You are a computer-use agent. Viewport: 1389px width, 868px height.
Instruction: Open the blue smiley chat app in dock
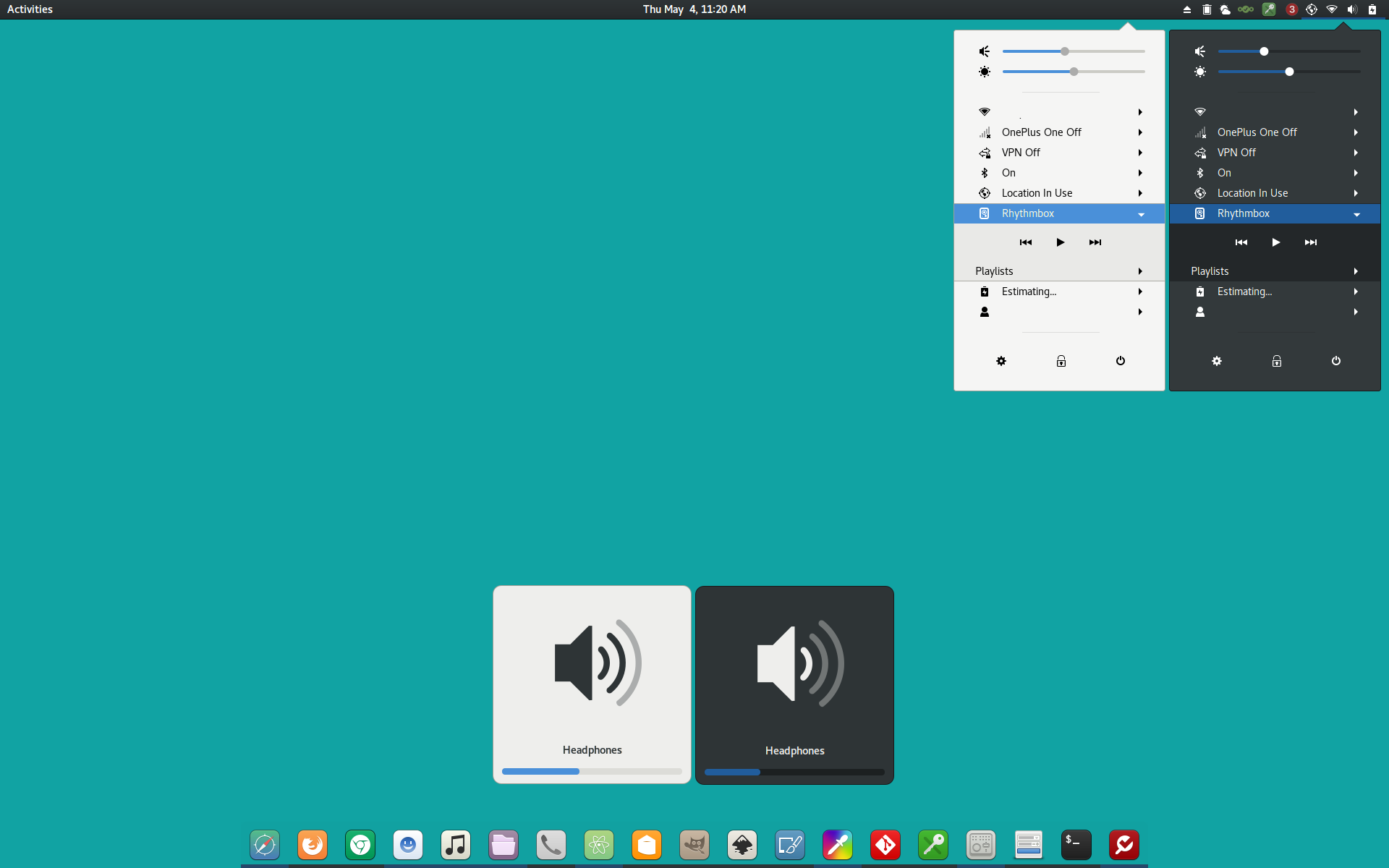click(x=408, y=845)
